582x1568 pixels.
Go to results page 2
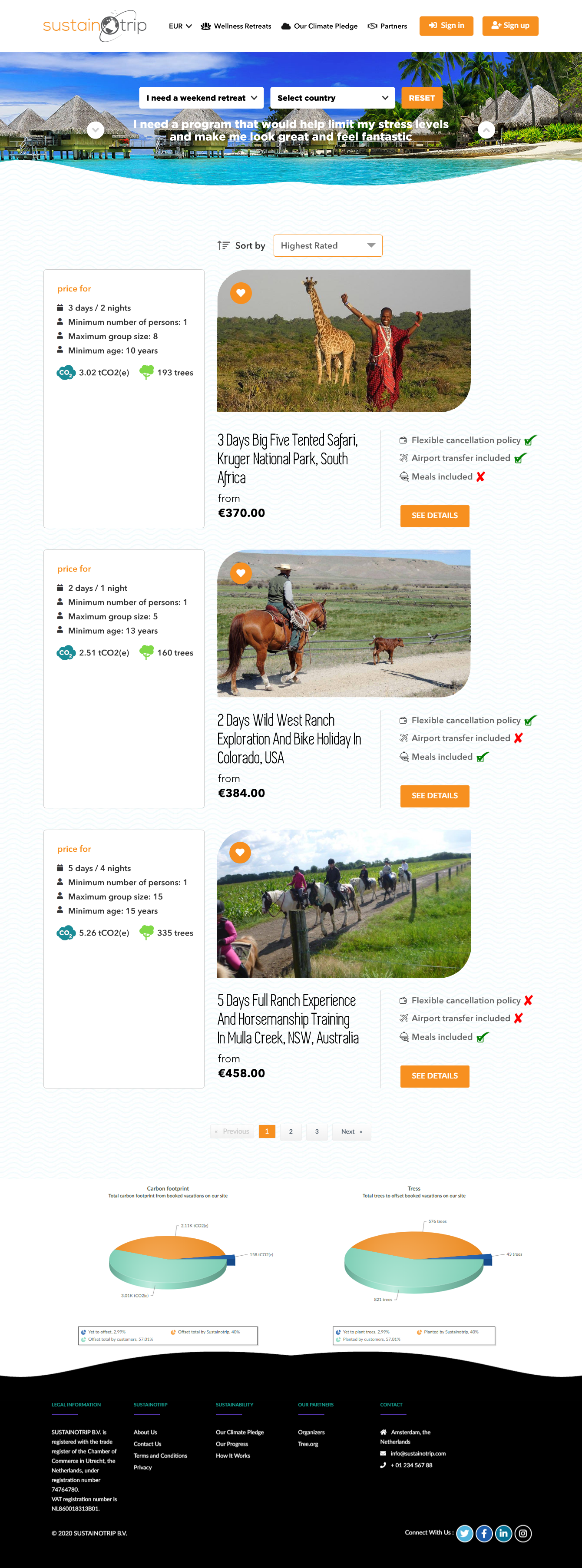point(291,1131)
